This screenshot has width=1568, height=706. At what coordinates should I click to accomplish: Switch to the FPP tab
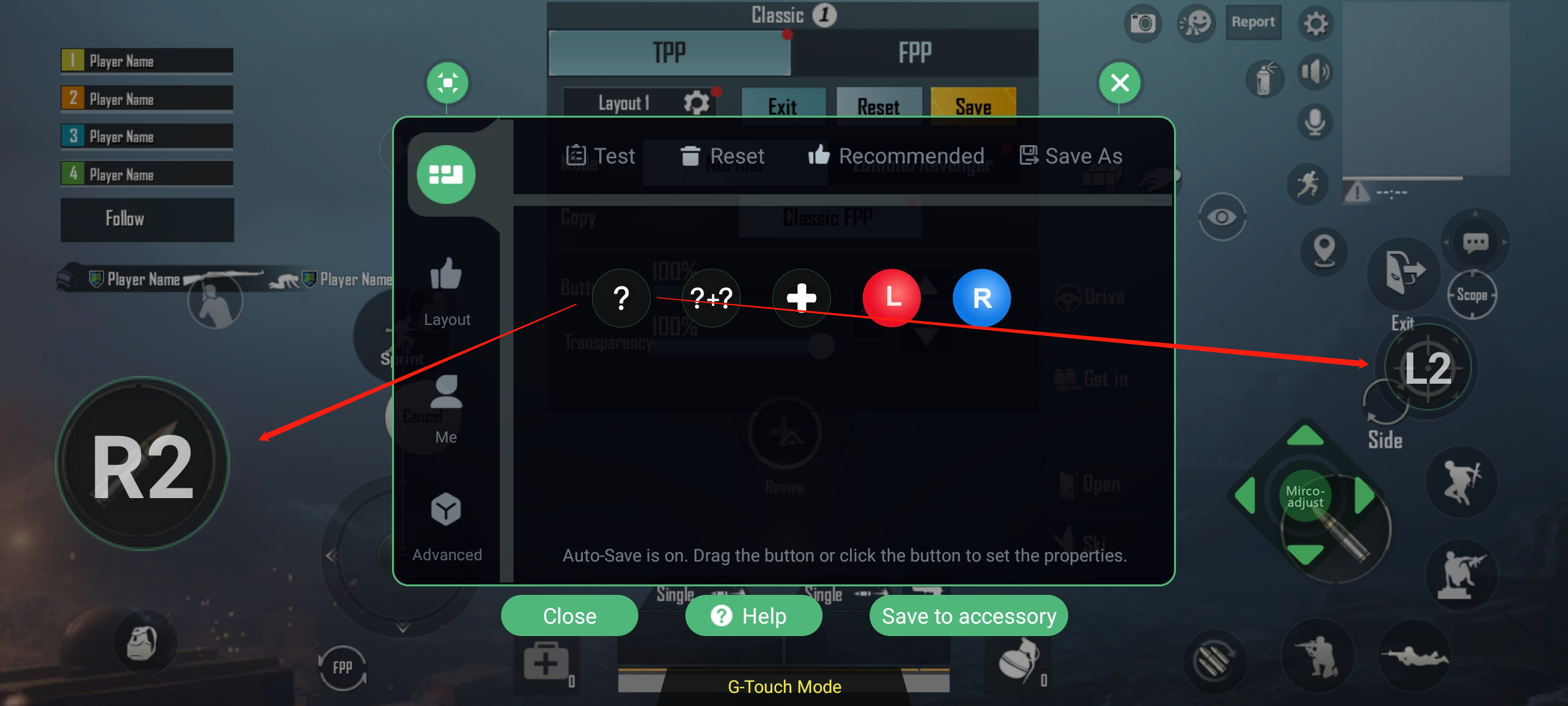[915, 53]
